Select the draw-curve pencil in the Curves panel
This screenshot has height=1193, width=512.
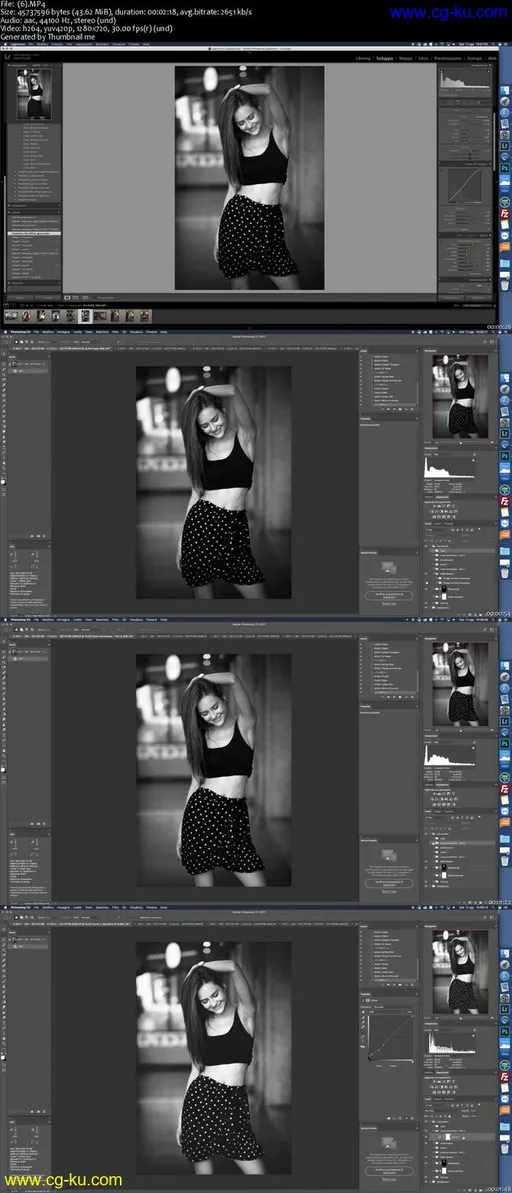pyautogui.click(x=363, y=1036)
